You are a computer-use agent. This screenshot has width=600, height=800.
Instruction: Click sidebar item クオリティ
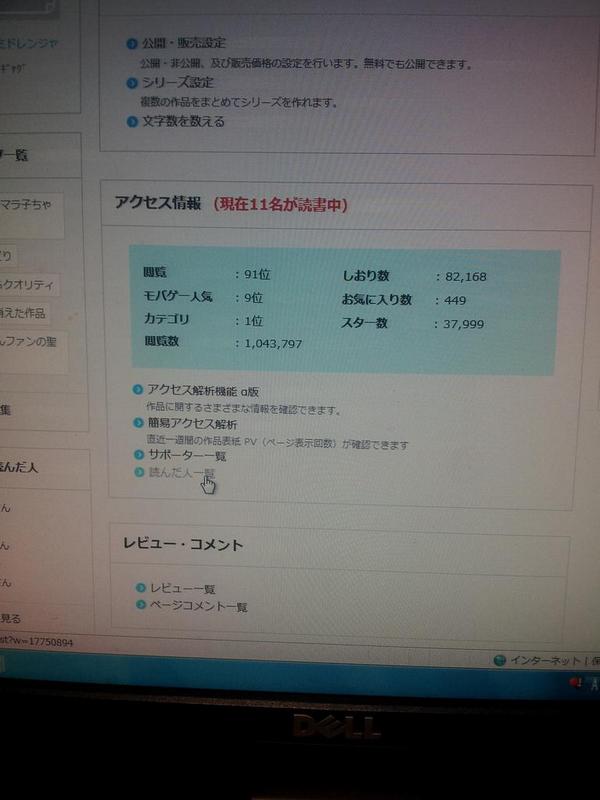28,285
